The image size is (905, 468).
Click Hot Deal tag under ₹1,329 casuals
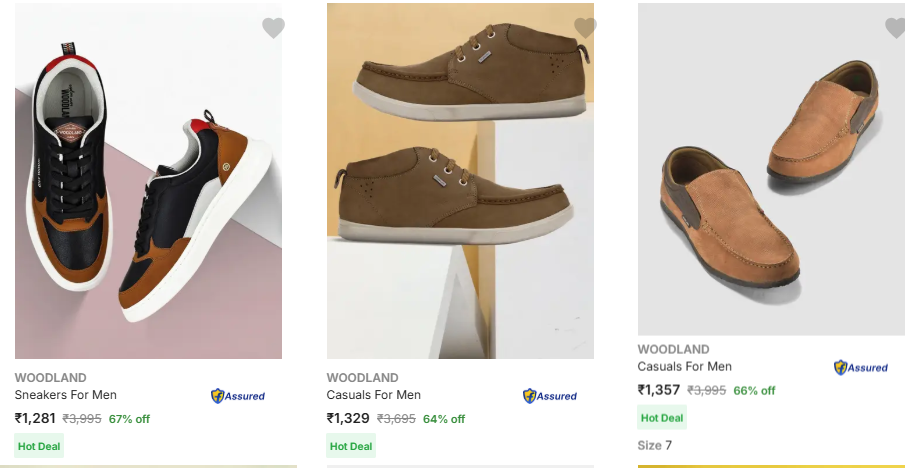point(351,446)
